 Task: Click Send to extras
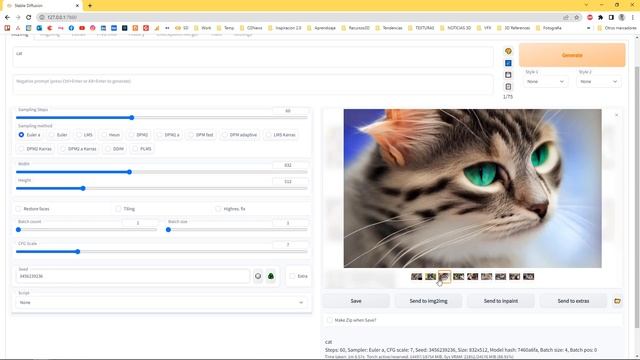(573, 301)
